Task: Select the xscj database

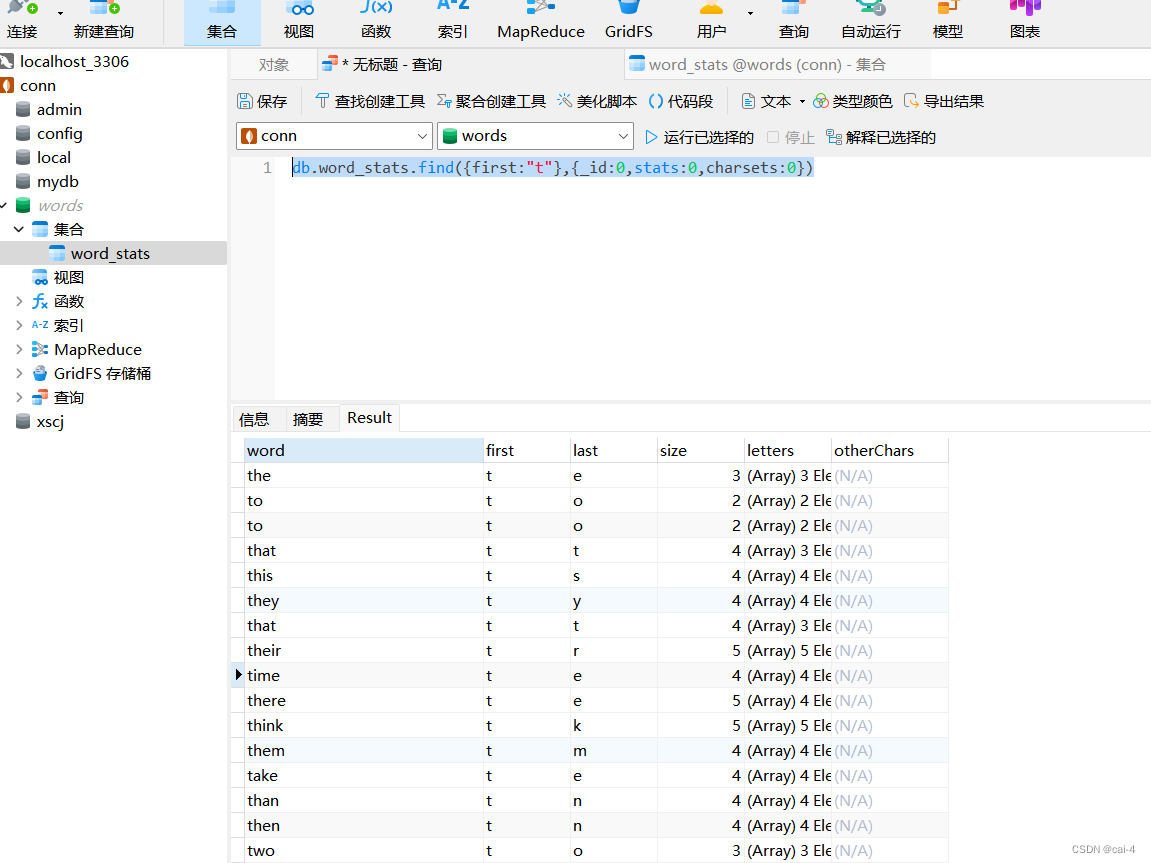Action: 50,422
